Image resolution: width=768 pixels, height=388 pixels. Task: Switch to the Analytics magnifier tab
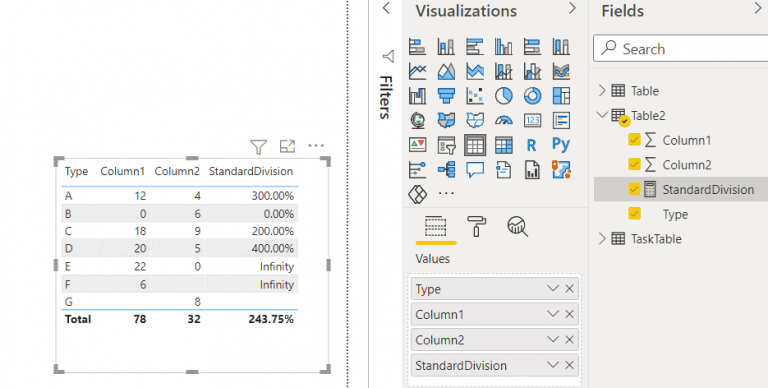518,226
